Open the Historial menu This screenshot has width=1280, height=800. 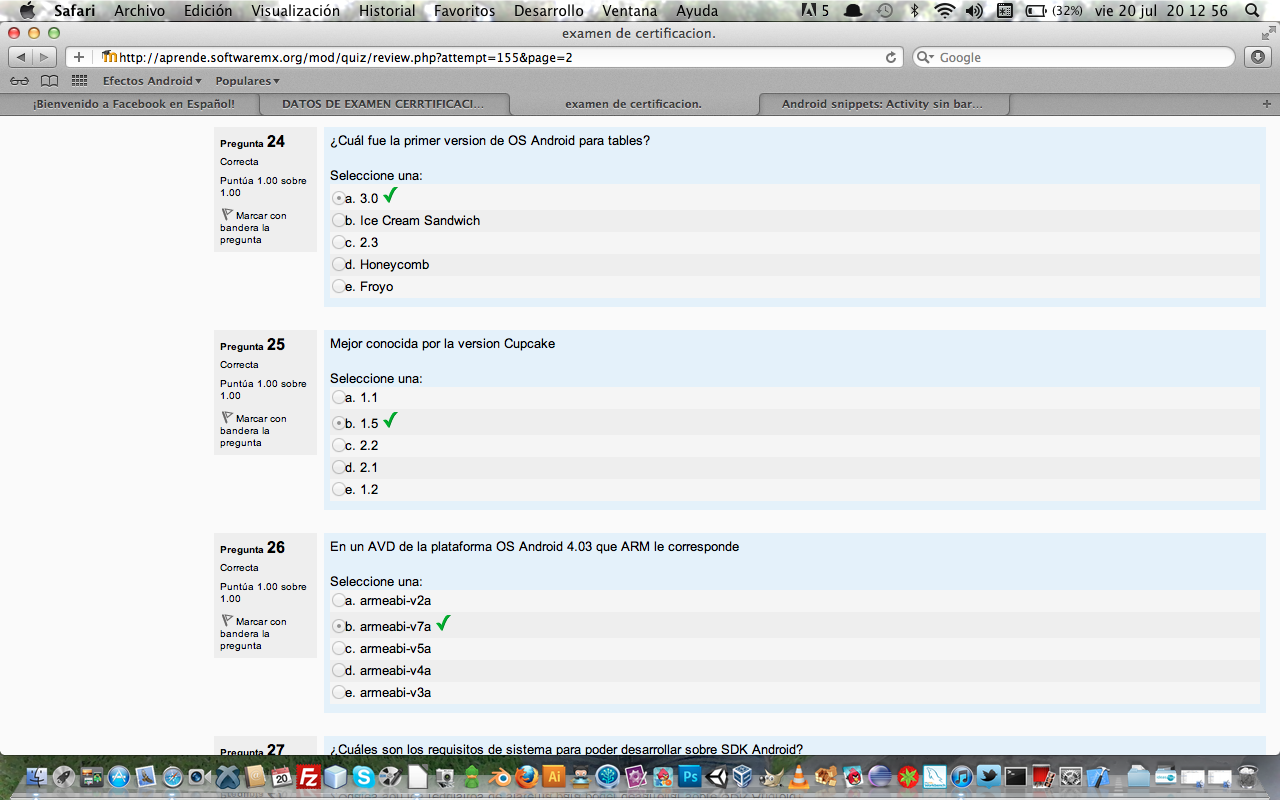[387, 11]
